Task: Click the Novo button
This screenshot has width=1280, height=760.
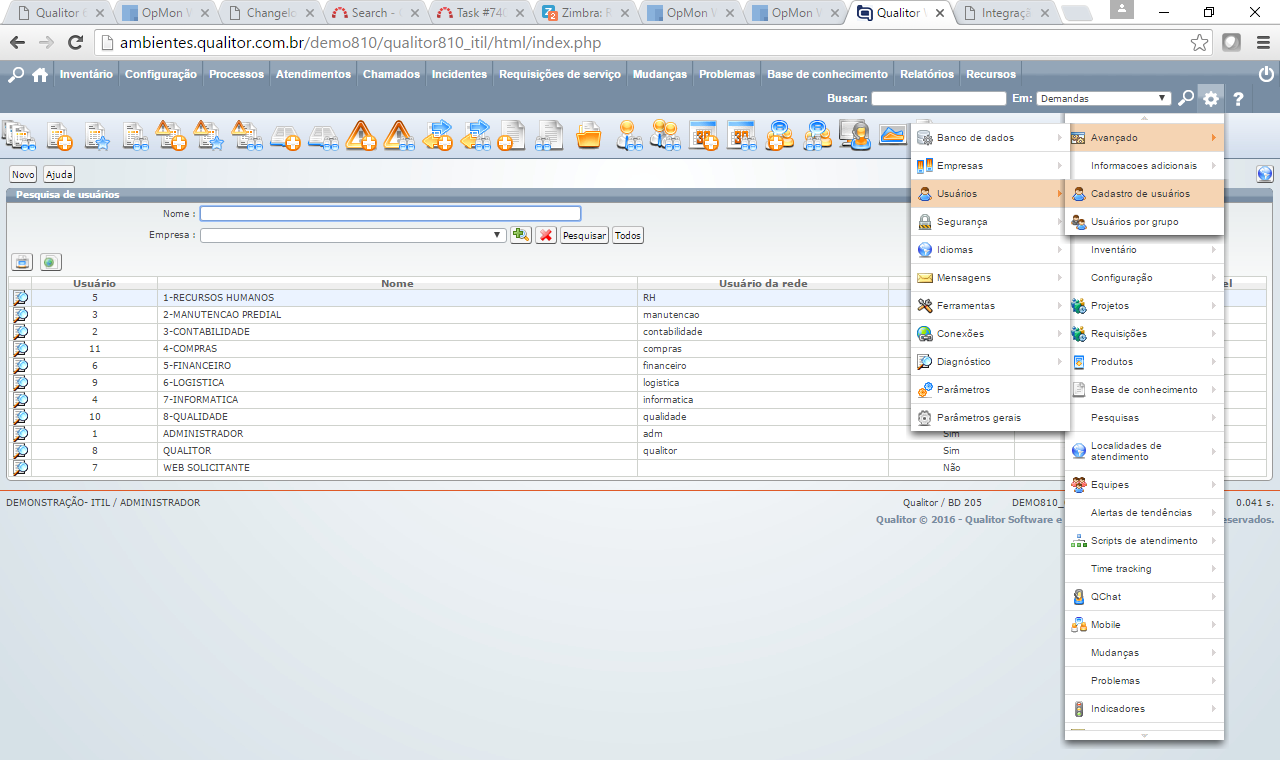Action: point(23,174)
